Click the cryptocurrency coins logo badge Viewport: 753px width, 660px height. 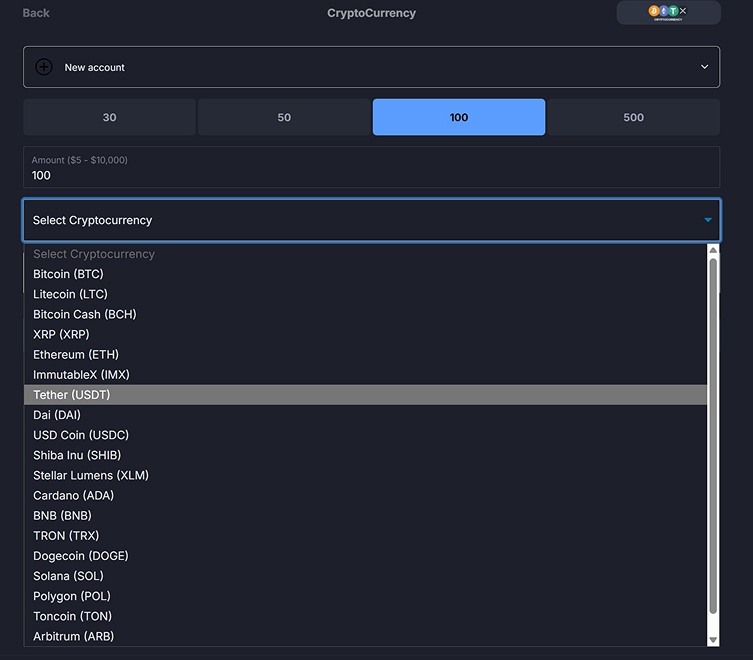click(668, 12)
